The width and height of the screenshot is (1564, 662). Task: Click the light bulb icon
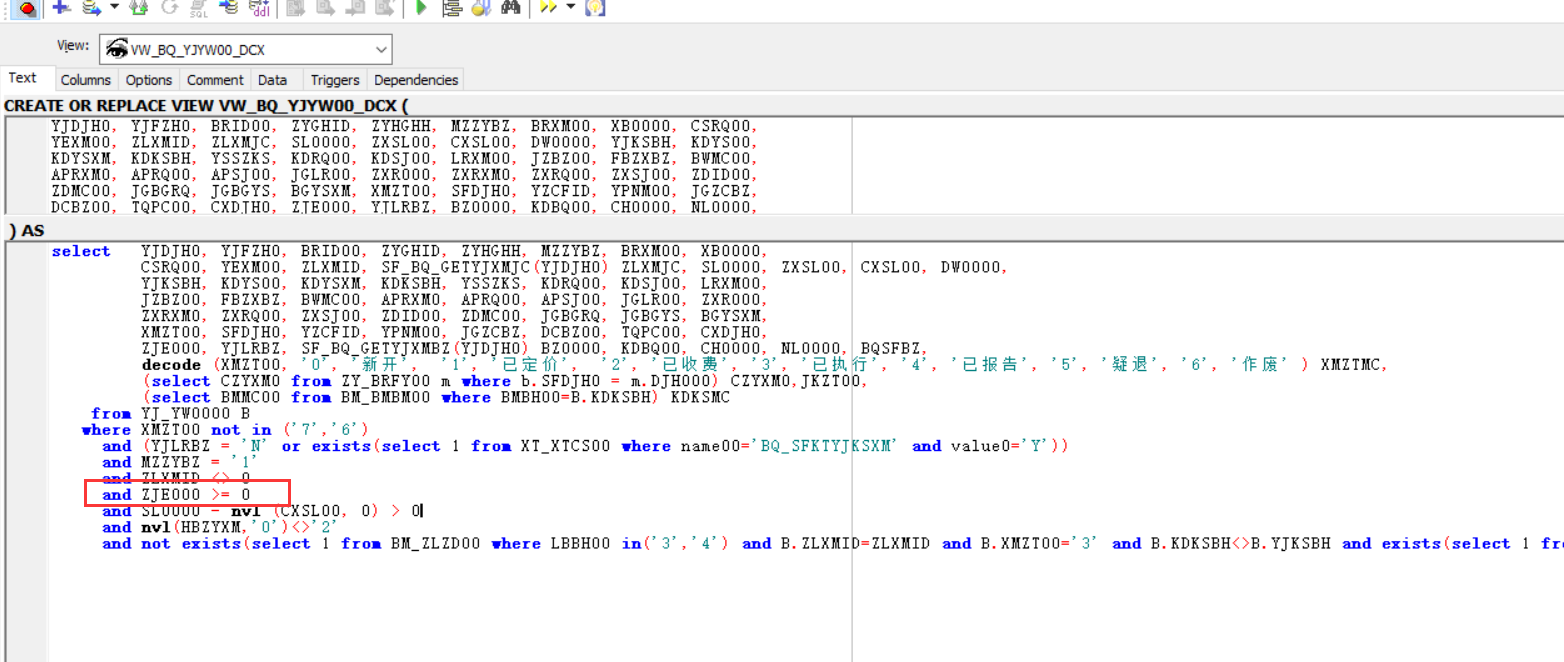pos(595,8)
